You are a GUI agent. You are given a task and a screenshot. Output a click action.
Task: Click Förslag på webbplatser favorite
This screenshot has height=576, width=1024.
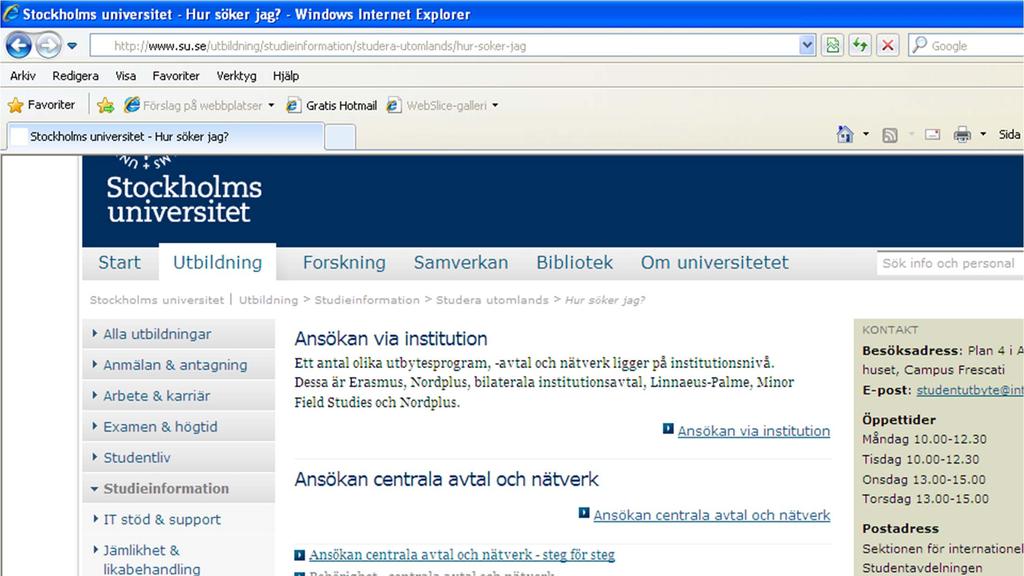(193, 105)
